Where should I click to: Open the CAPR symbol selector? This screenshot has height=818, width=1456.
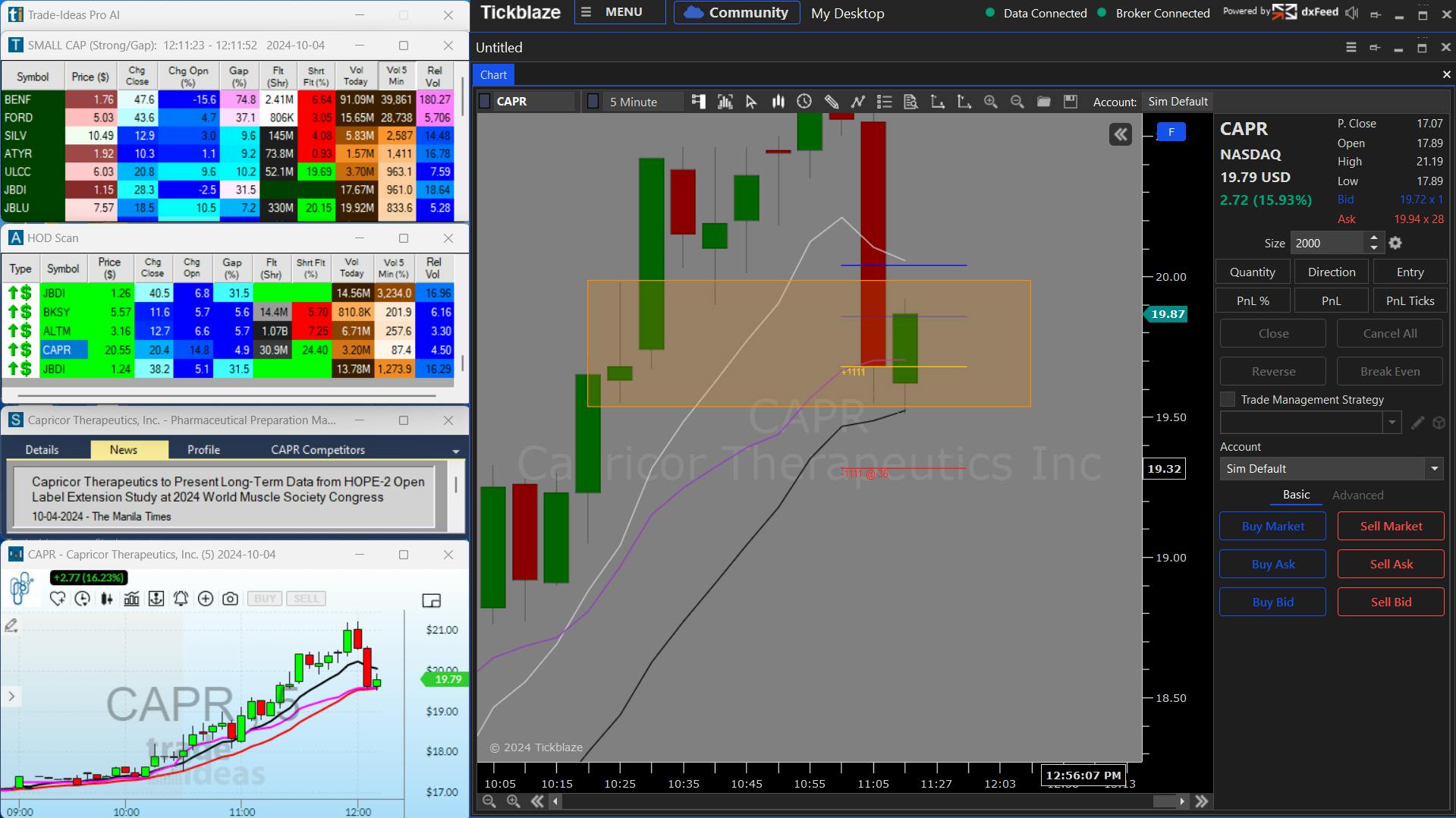534,102
